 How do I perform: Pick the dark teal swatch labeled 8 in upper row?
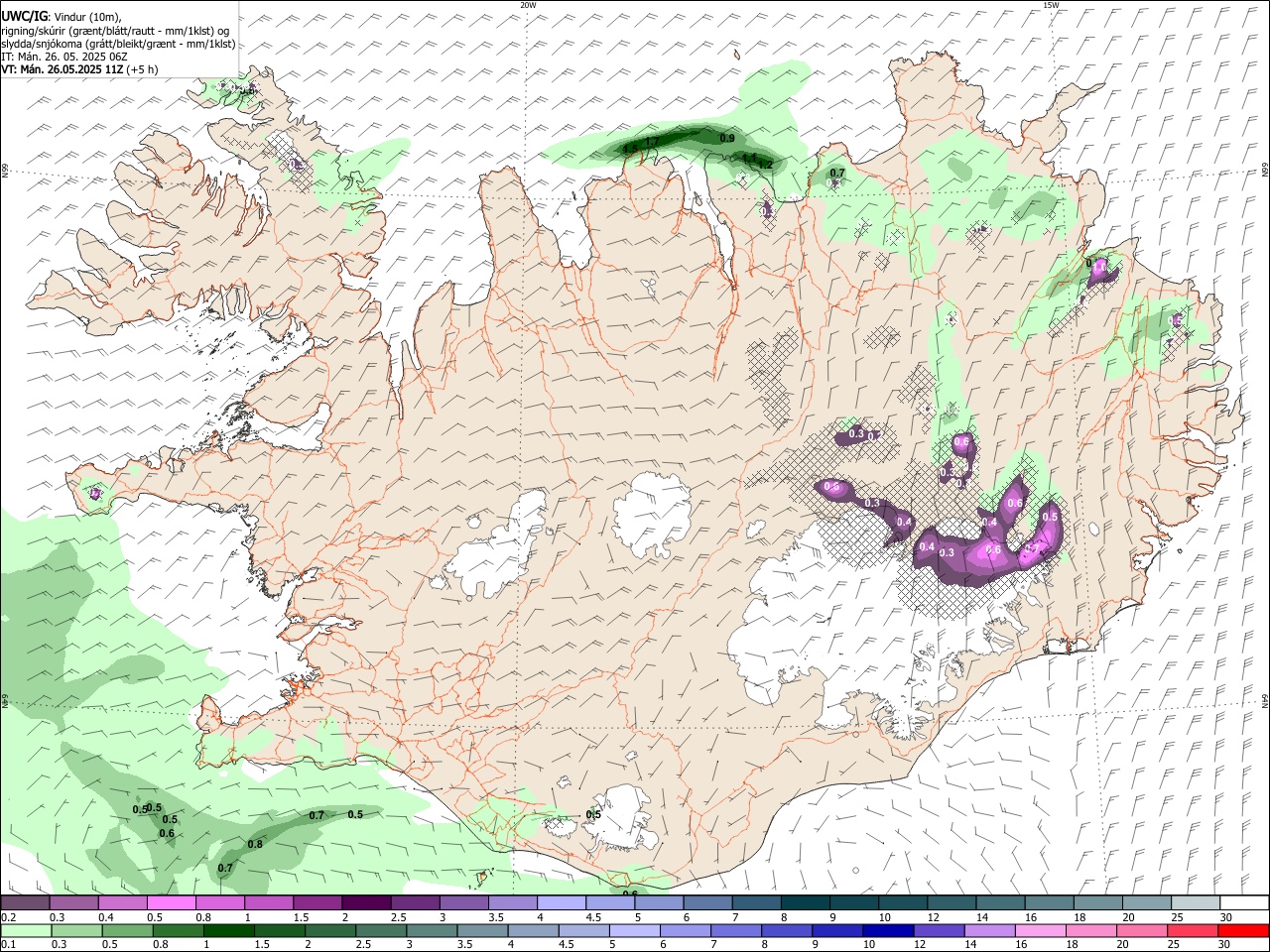pyautogui.click(x=805, y=903)
